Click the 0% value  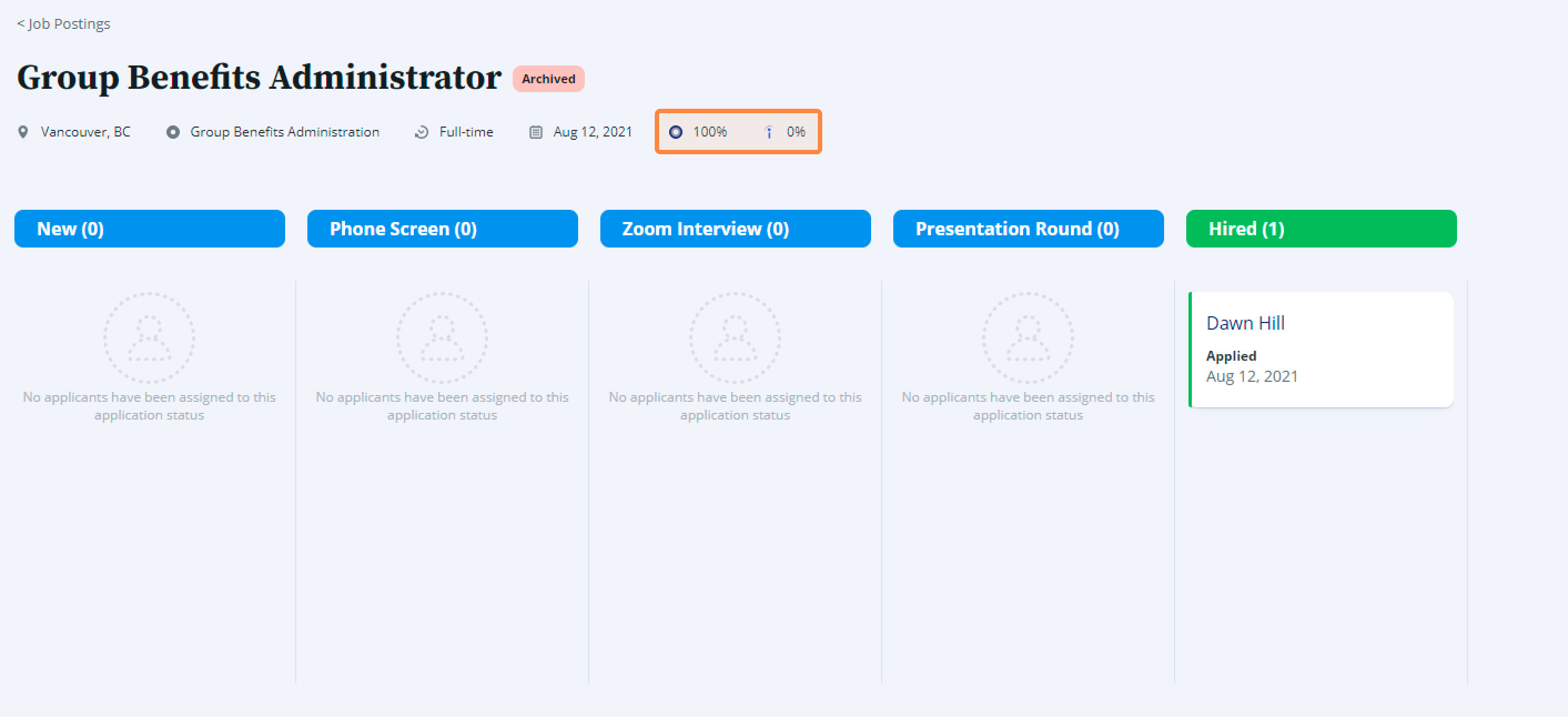click(796, 132)
